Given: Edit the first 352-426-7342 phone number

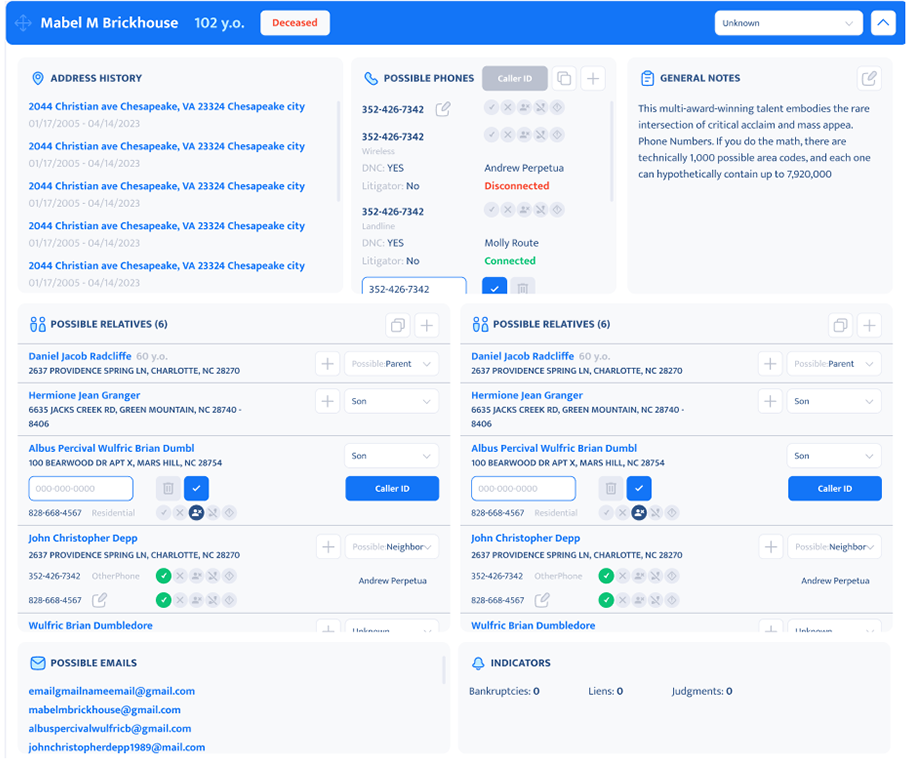Looking at the screenshot, I should tap(442, 109).
